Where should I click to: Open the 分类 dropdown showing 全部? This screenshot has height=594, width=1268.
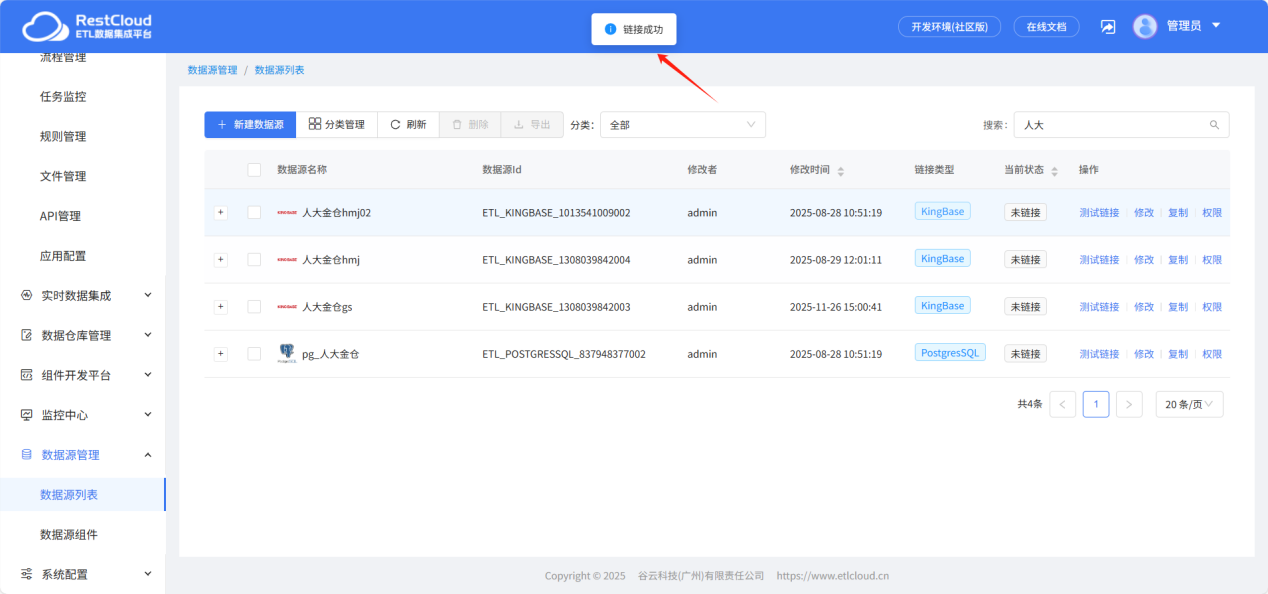pyautogui.click(x=682, y=125)
